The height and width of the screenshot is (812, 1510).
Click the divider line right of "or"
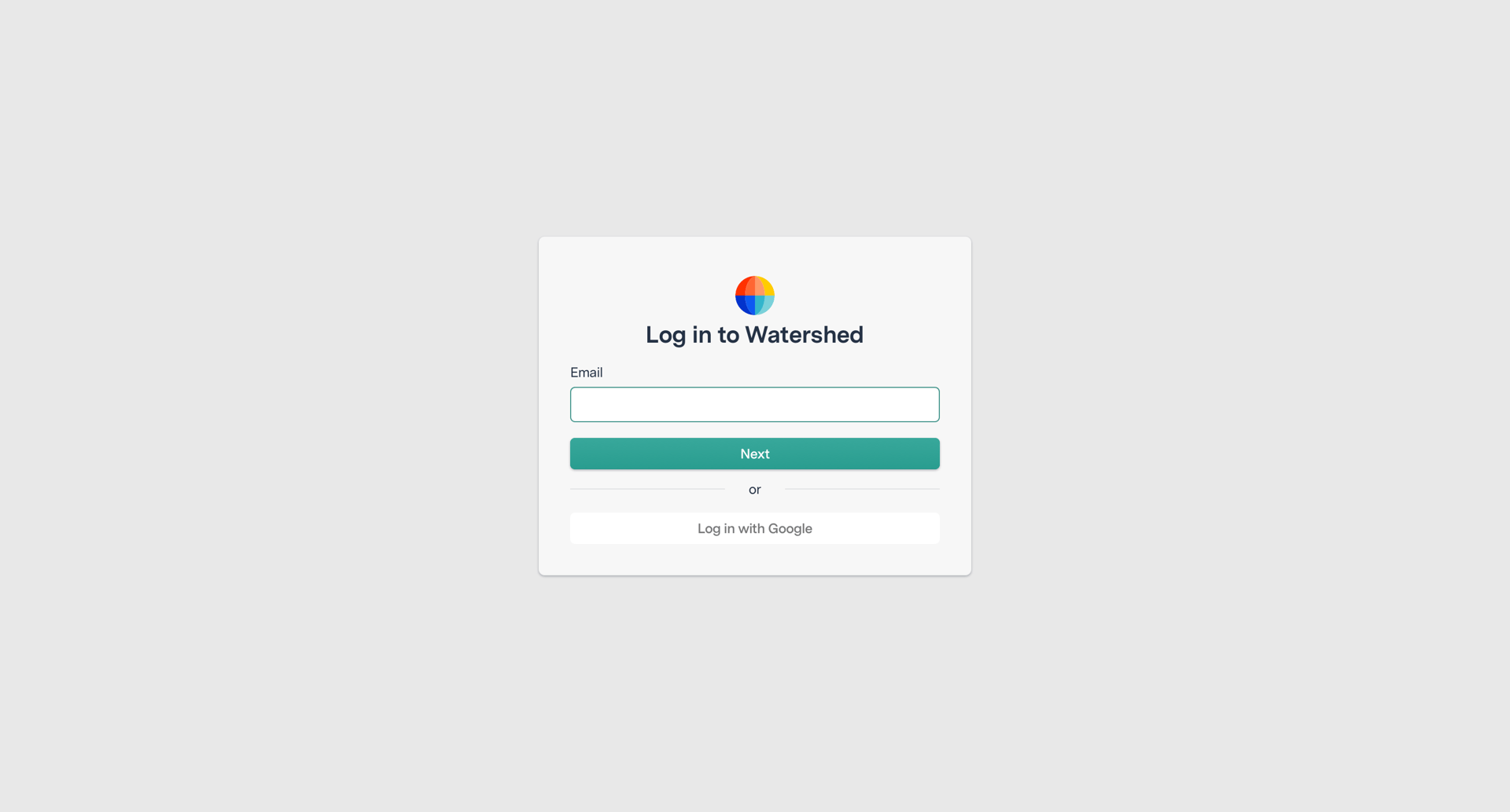[x=862, y=489]
